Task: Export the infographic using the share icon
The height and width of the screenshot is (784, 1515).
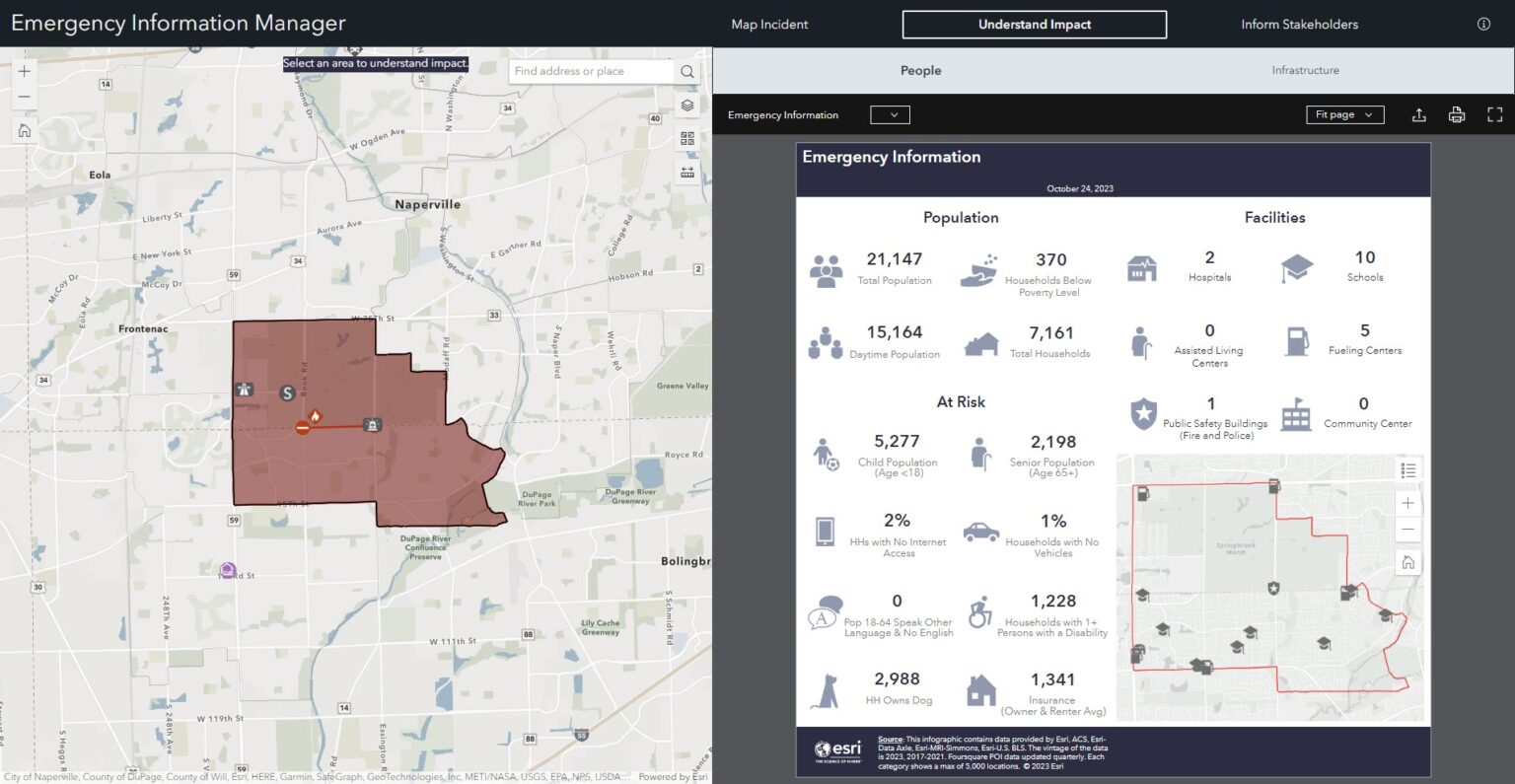Action: click(x=1419, y=114)
